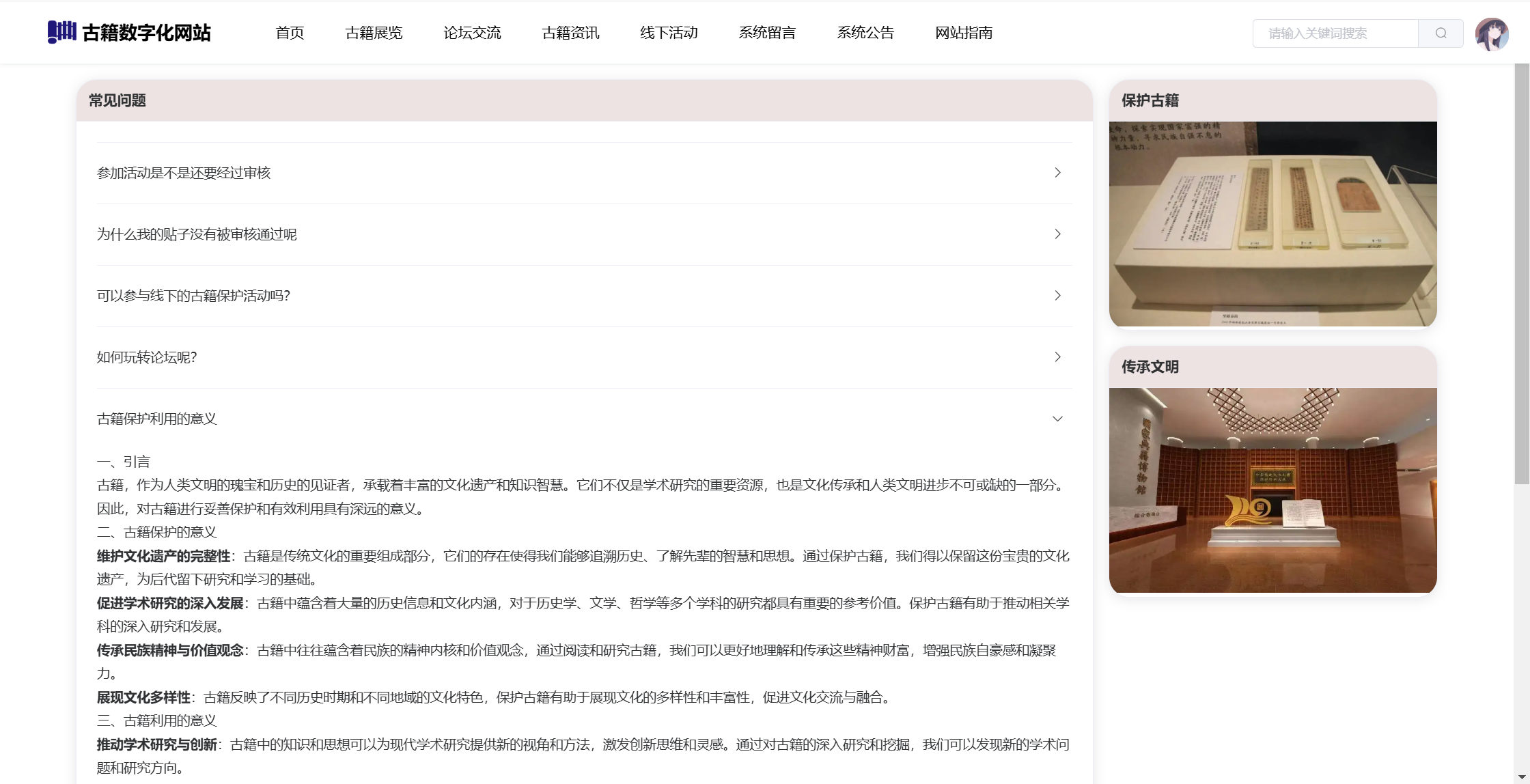Click the search magnifier icon button
The image size is (1530, 784).
pos(1441,33)
